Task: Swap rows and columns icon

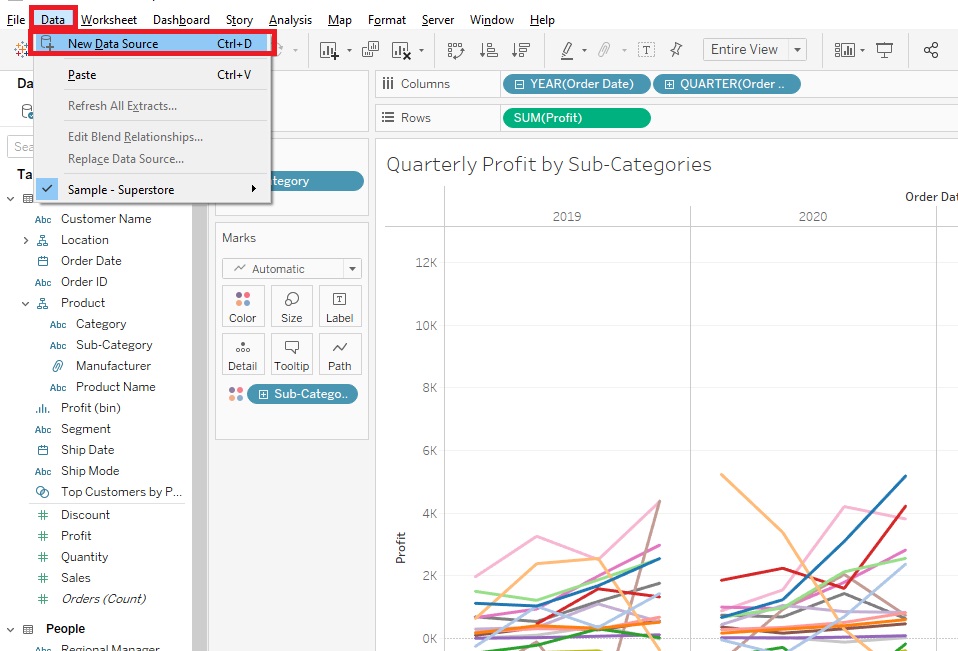Action: [x=456, y=50]
